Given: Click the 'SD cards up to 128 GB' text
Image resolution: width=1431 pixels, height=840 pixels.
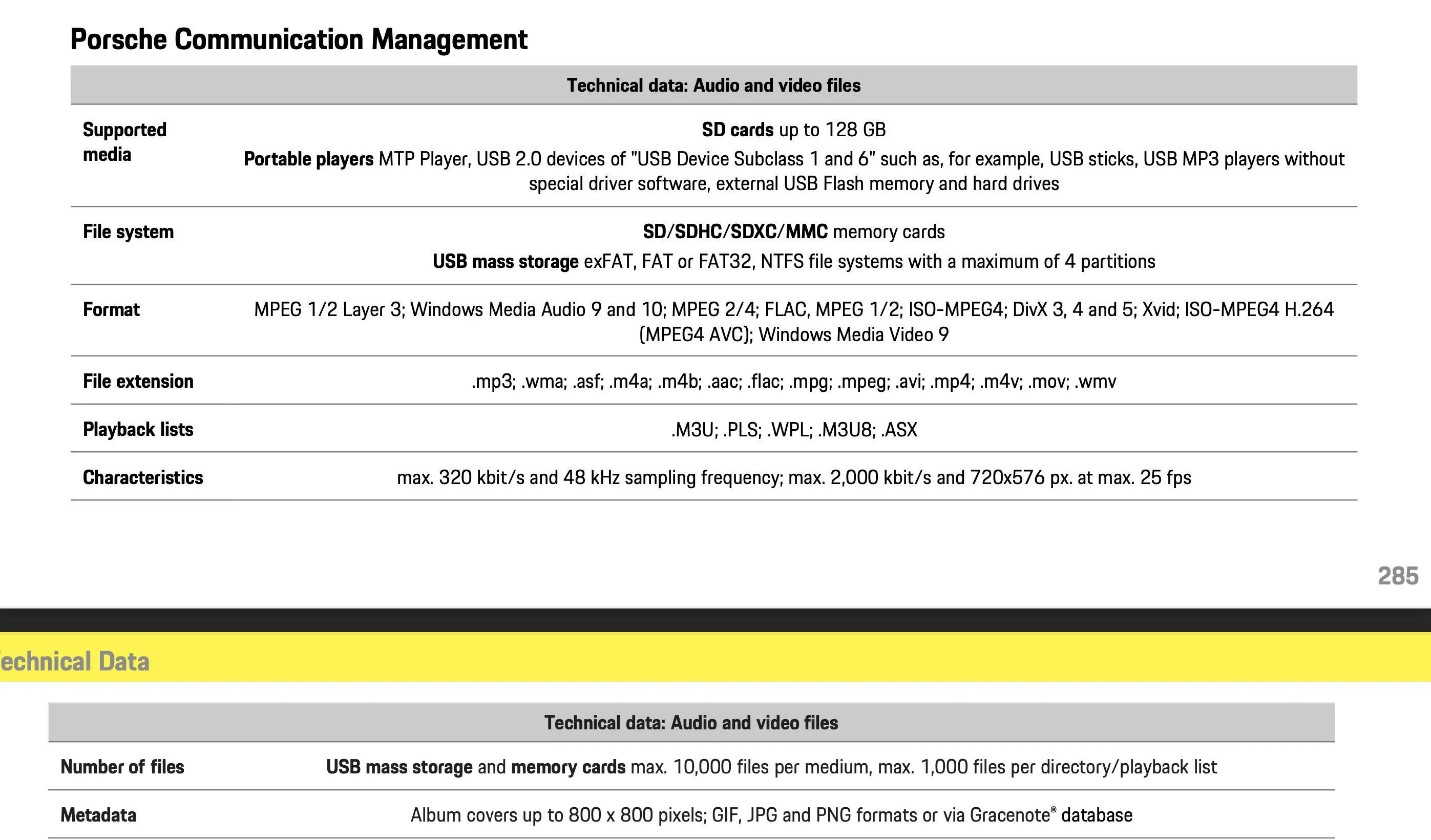Looking at the screenshot, I should point(794,130).
